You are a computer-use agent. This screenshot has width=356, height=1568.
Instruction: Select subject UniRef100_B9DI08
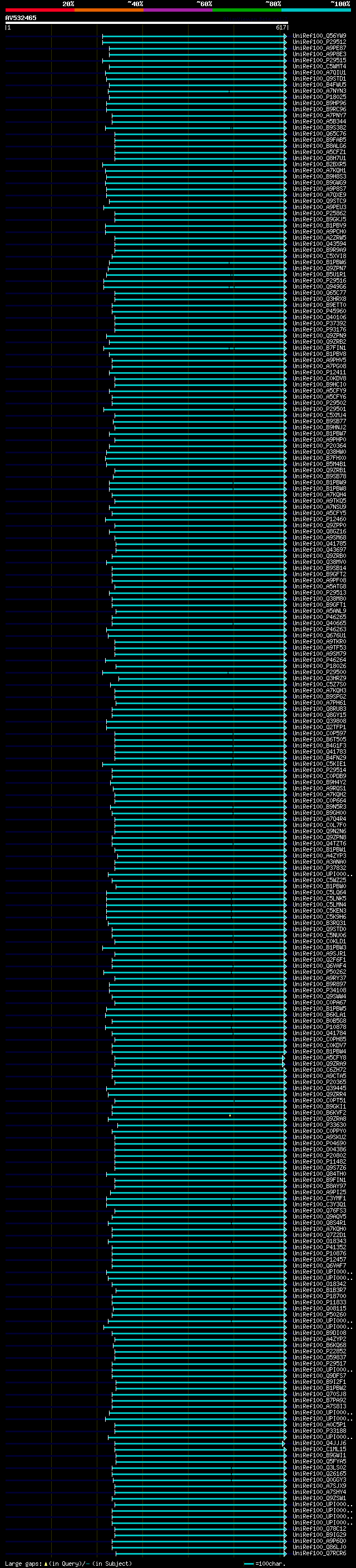click(319, 1333)
